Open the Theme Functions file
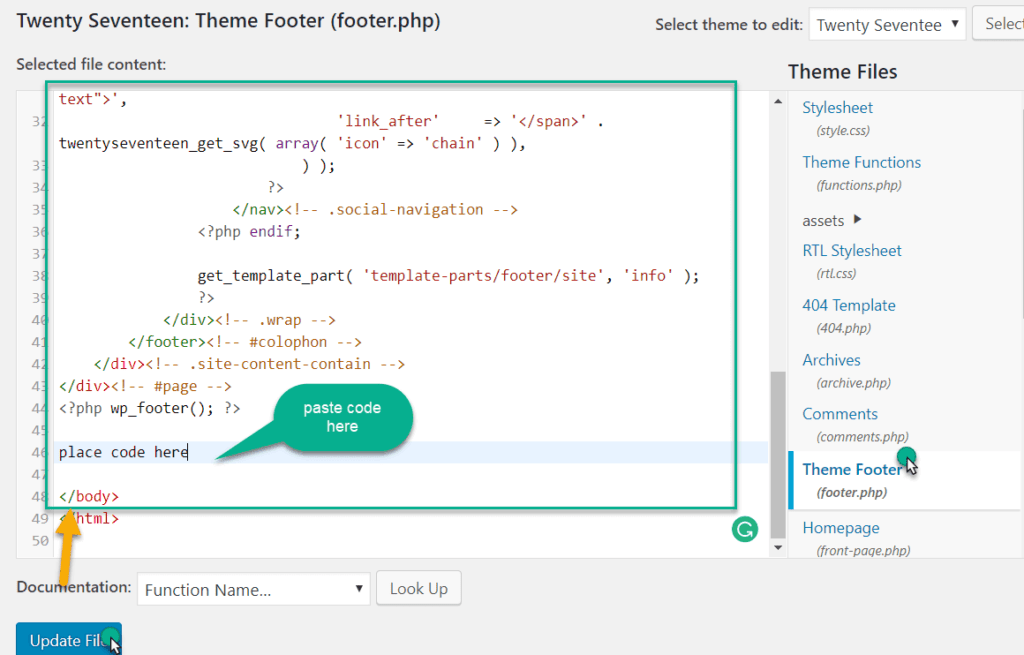The image size is (1024, 655). pyautogui.click(x=861, y=163)
